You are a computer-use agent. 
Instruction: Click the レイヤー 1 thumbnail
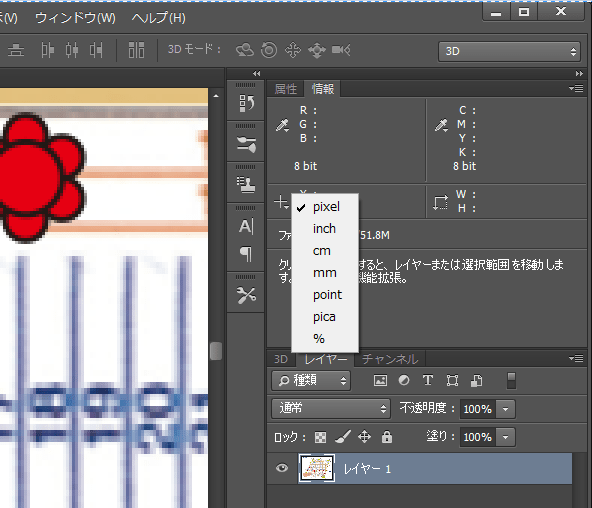pos(317,468)
